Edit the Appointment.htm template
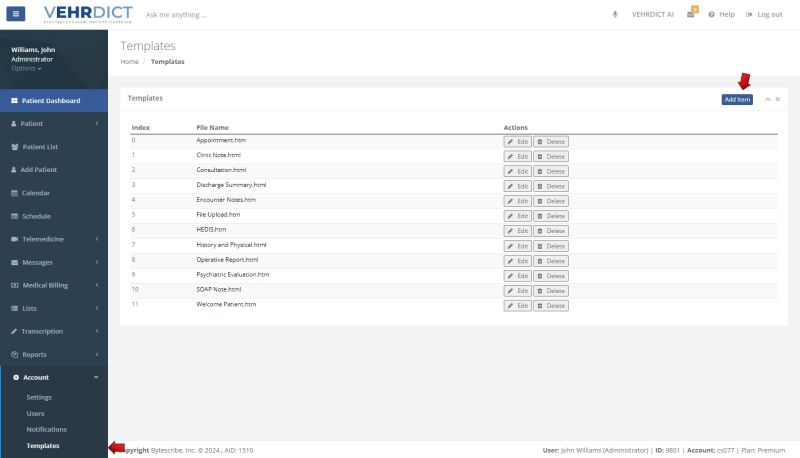800x458 pixels. click(517, 141)
